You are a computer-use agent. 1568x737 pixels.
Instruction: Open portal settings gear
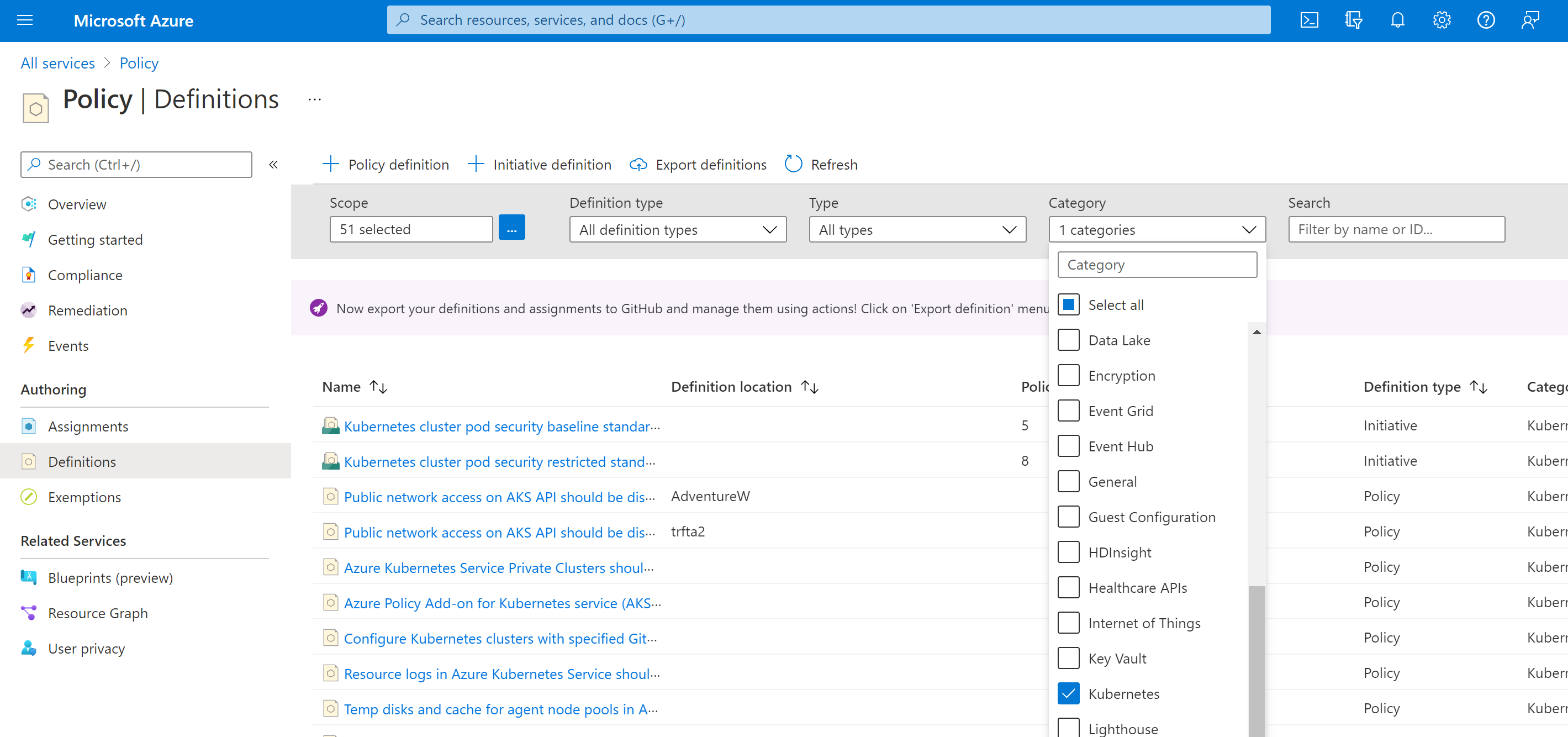pos(1442,20)
